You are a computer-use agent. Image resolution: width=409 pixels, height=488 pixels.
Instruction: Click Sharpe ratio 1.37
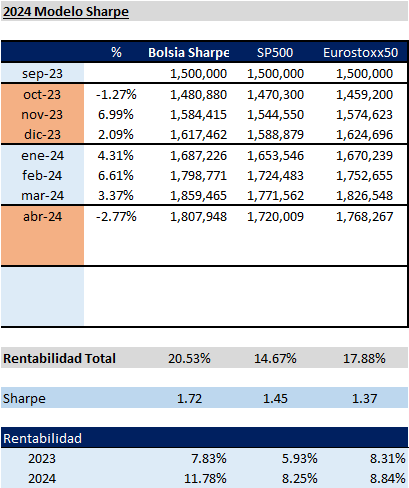click(365, 399)
